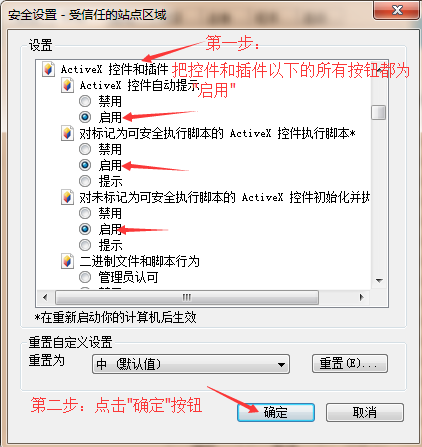Click the 确定 button
422x447 pixels.
point(276,412)
